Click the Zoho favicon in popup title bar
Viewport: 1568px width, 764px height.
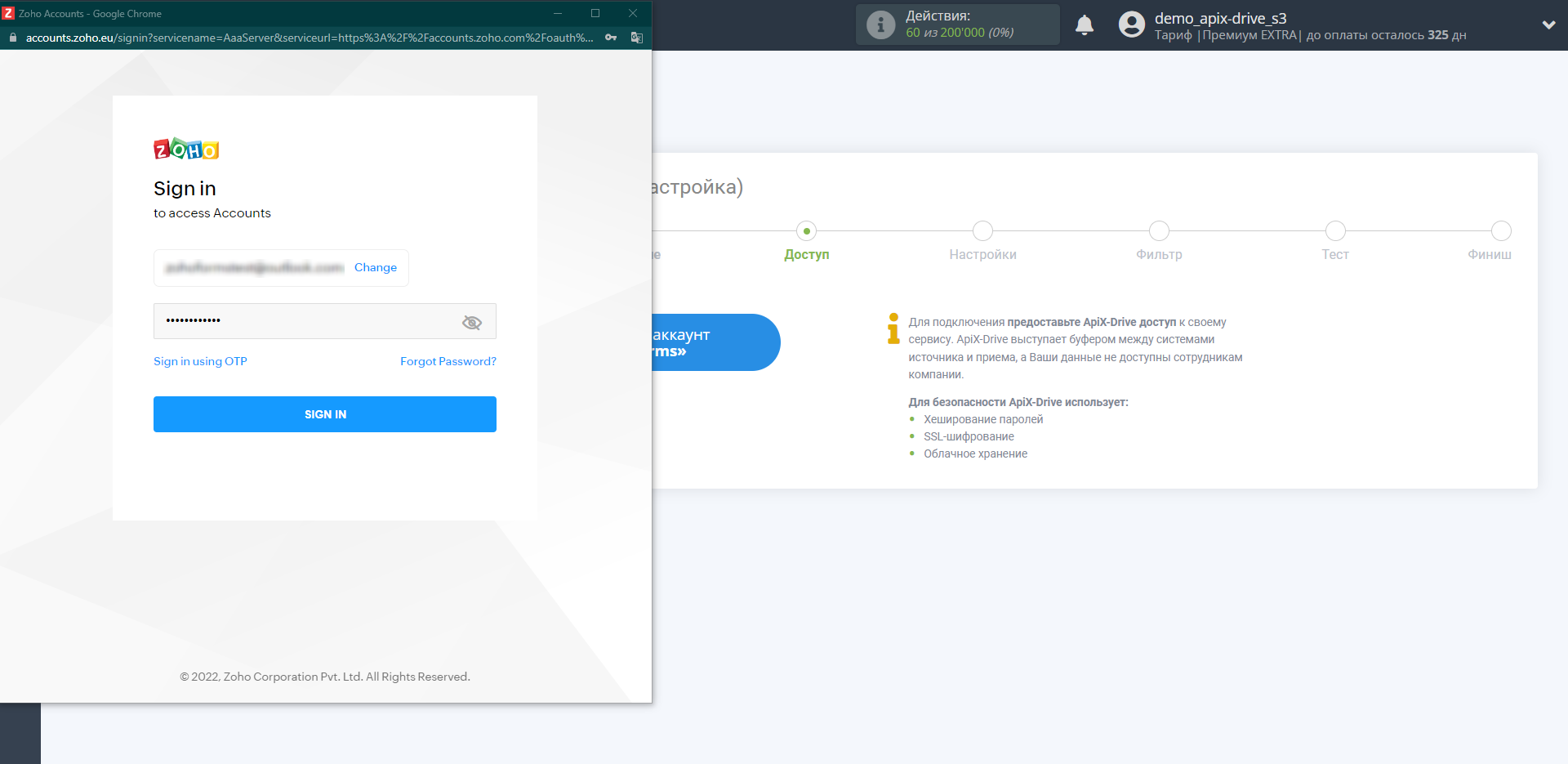[8, 13]
